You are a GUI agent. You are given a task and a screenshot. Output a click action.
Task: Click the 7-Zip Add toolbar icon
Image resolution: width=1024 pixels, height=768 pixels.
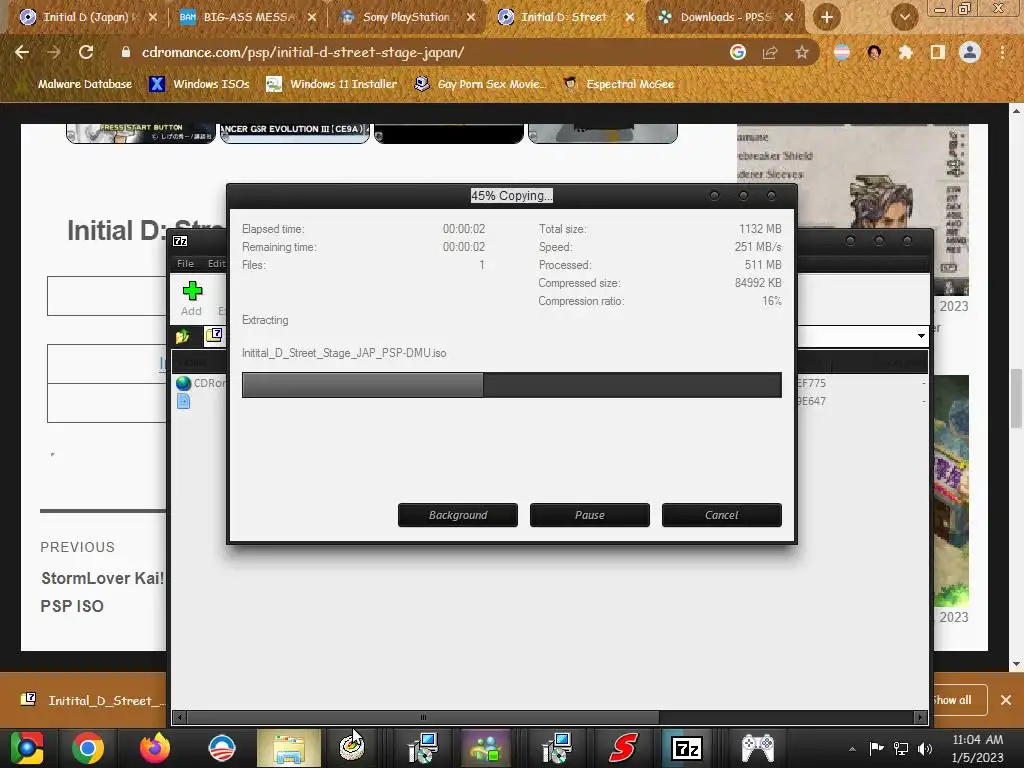click(191, 298)
